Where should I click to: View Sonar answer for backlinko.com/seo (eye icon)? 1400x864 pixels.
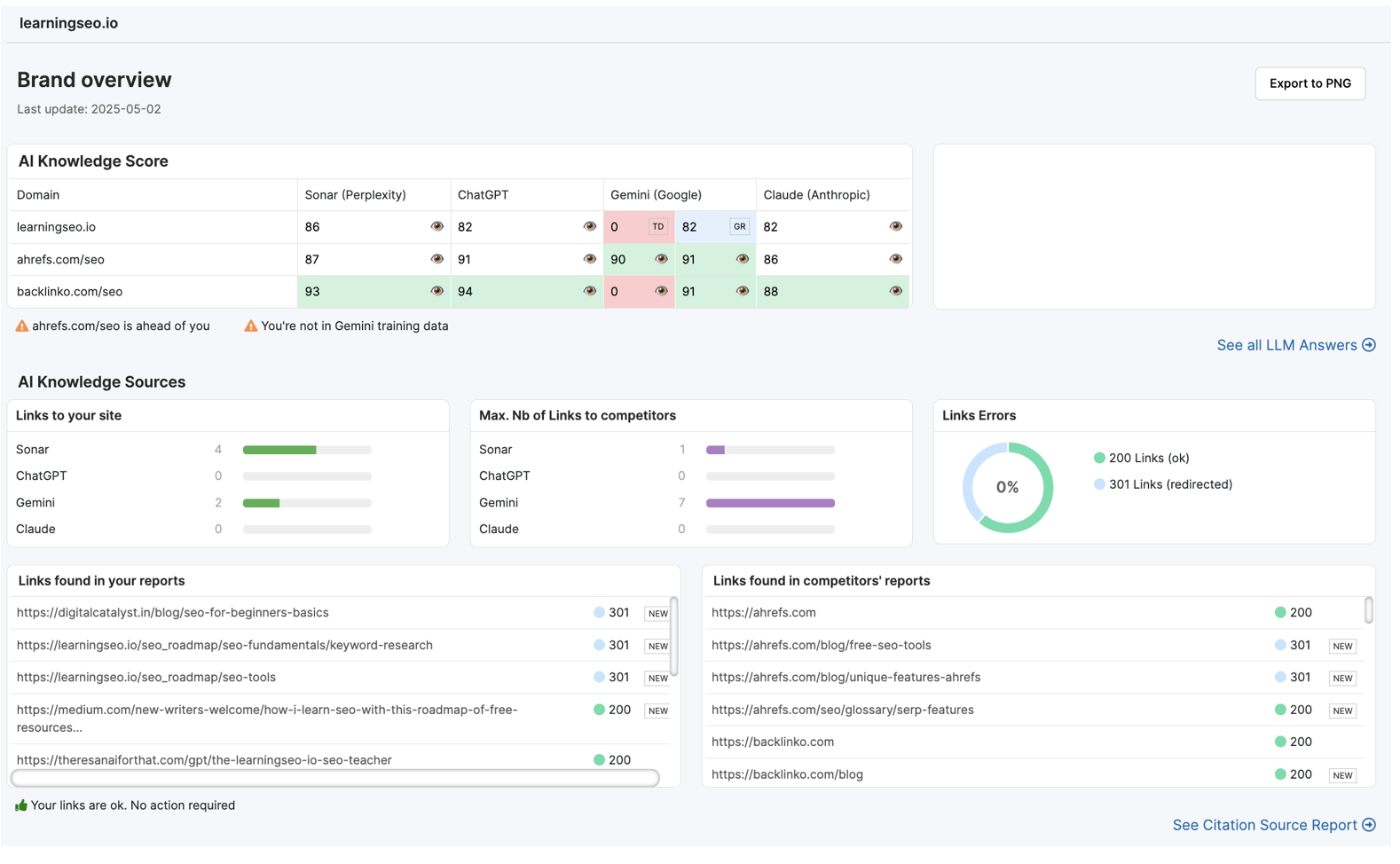(x=437, y=291)
